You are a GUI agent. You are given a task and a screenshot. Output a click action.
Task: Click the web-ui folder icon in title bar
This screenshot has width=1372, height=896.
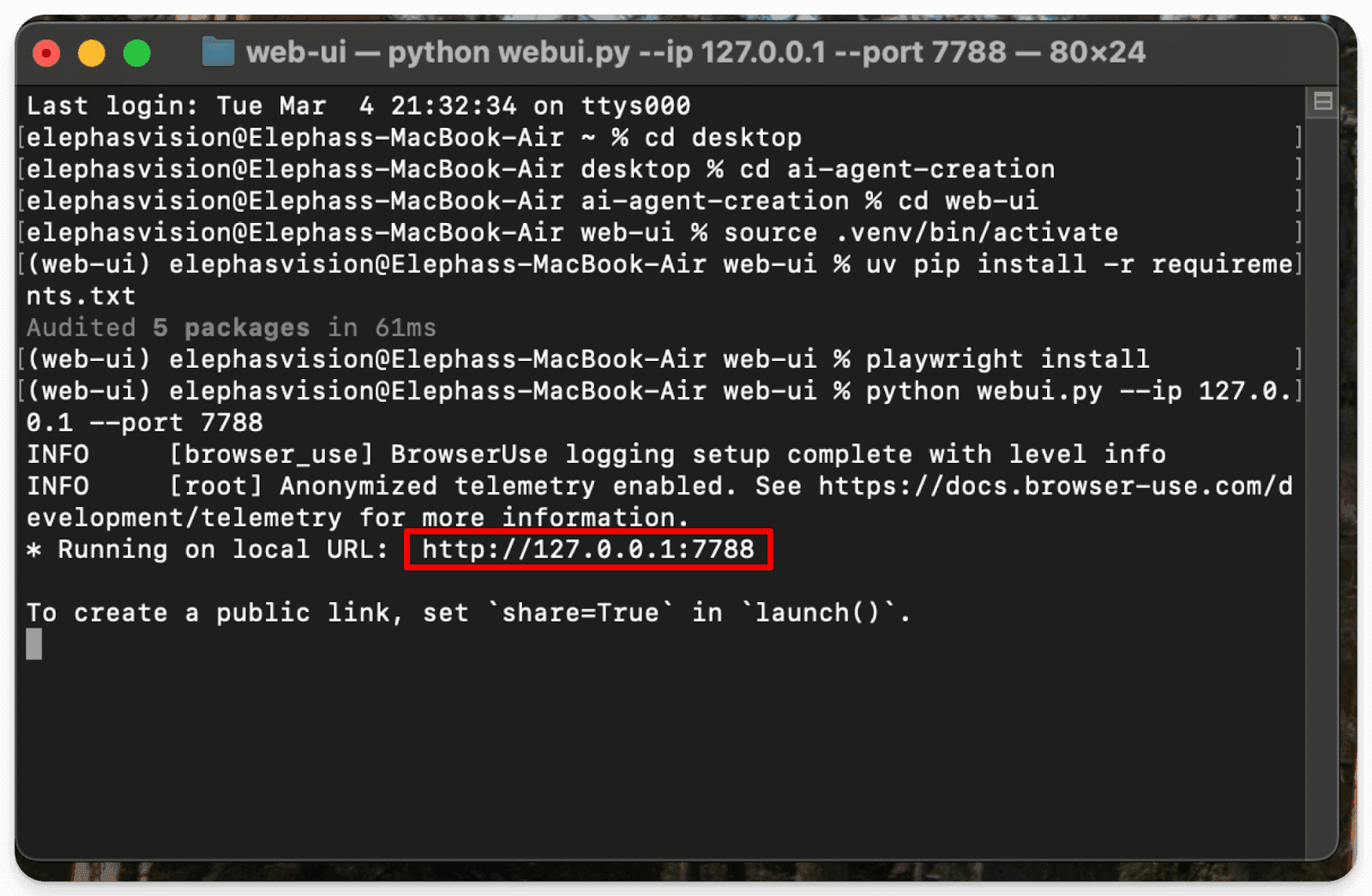218,52
